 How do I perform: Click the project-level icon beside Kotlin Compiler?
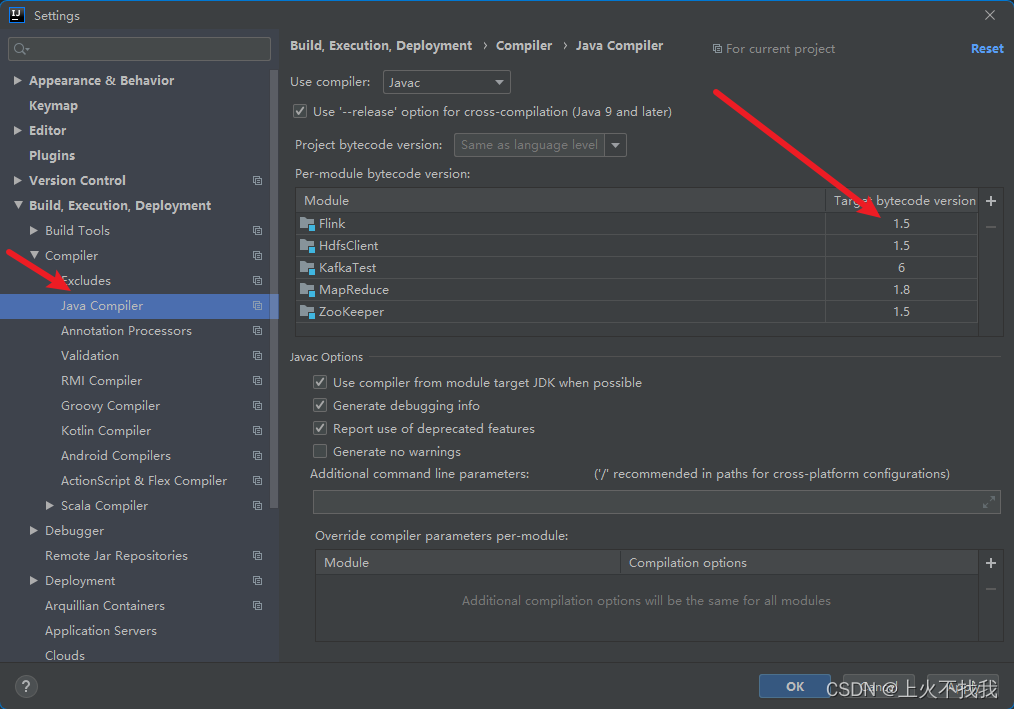[x=257, y=431]
